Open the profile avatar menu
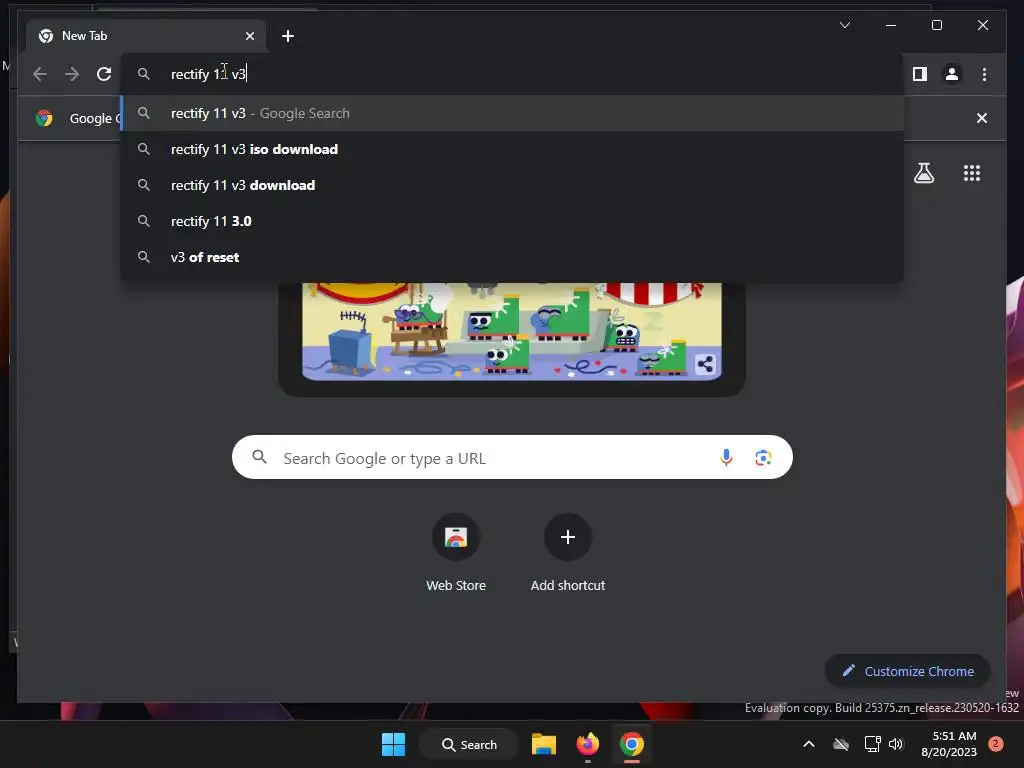Image resolution: width=1024 pixels, height=768 pixels. coord(952,74)
